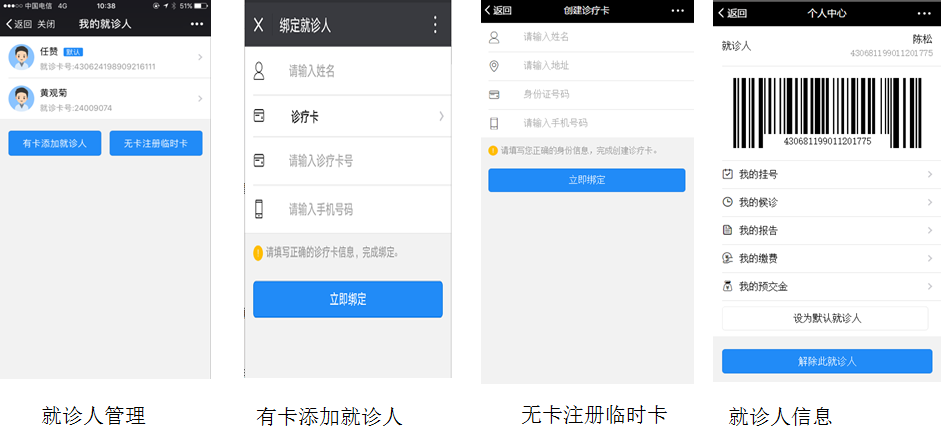Click name field in 创建诊疗卡 form

588,37
